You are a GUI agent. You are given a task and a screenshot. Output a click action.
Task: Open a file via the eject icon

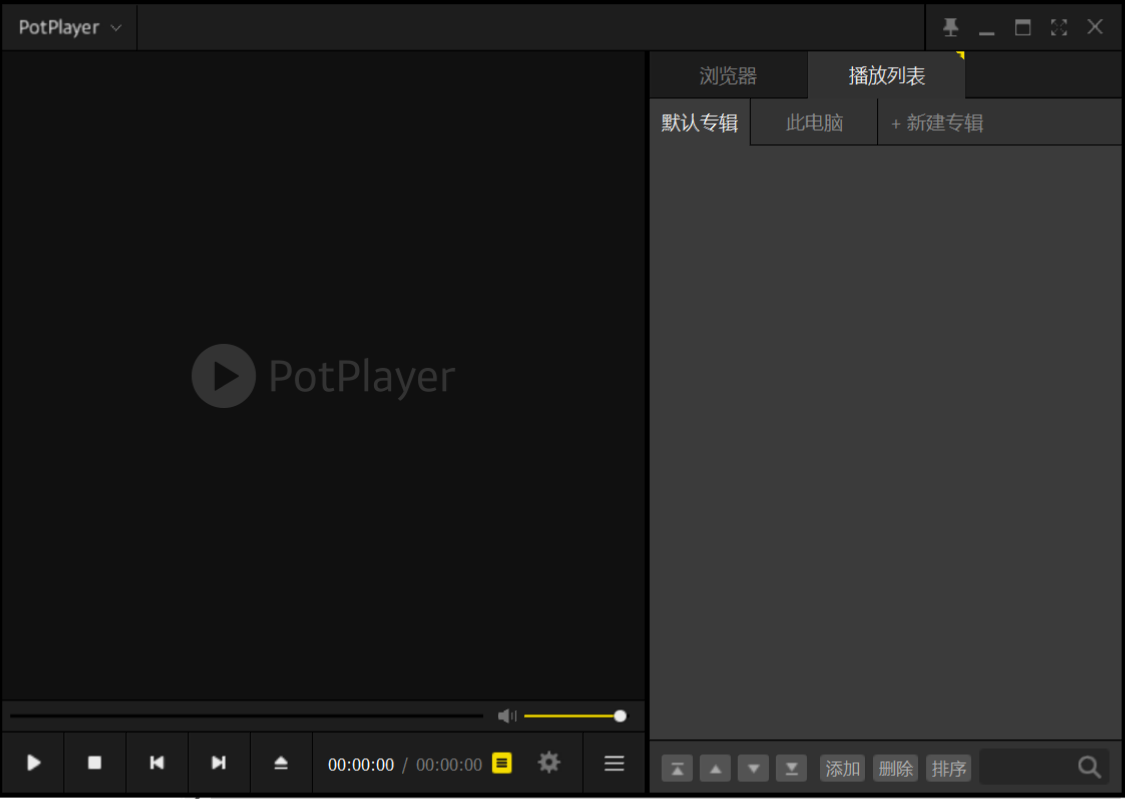coord(281,762)
